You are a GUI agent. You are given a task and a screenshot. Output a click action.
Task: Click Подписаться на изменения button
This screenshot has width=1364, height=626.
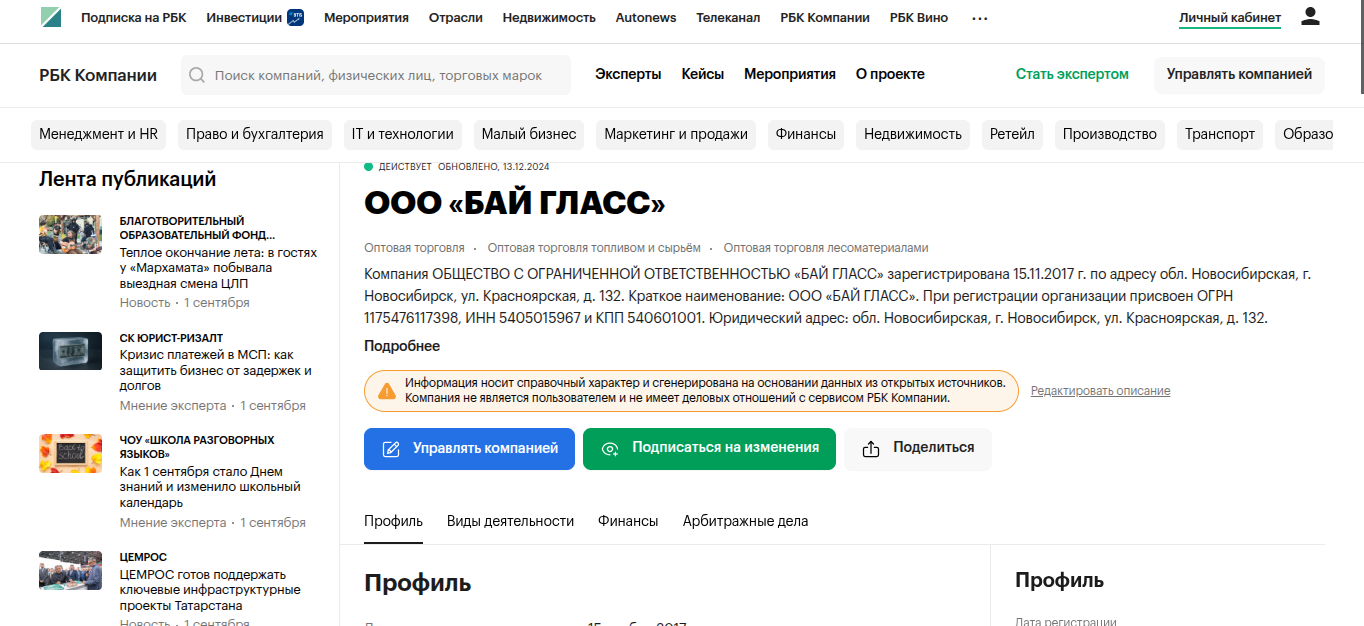pyautogui.click(x=709, y=449)
